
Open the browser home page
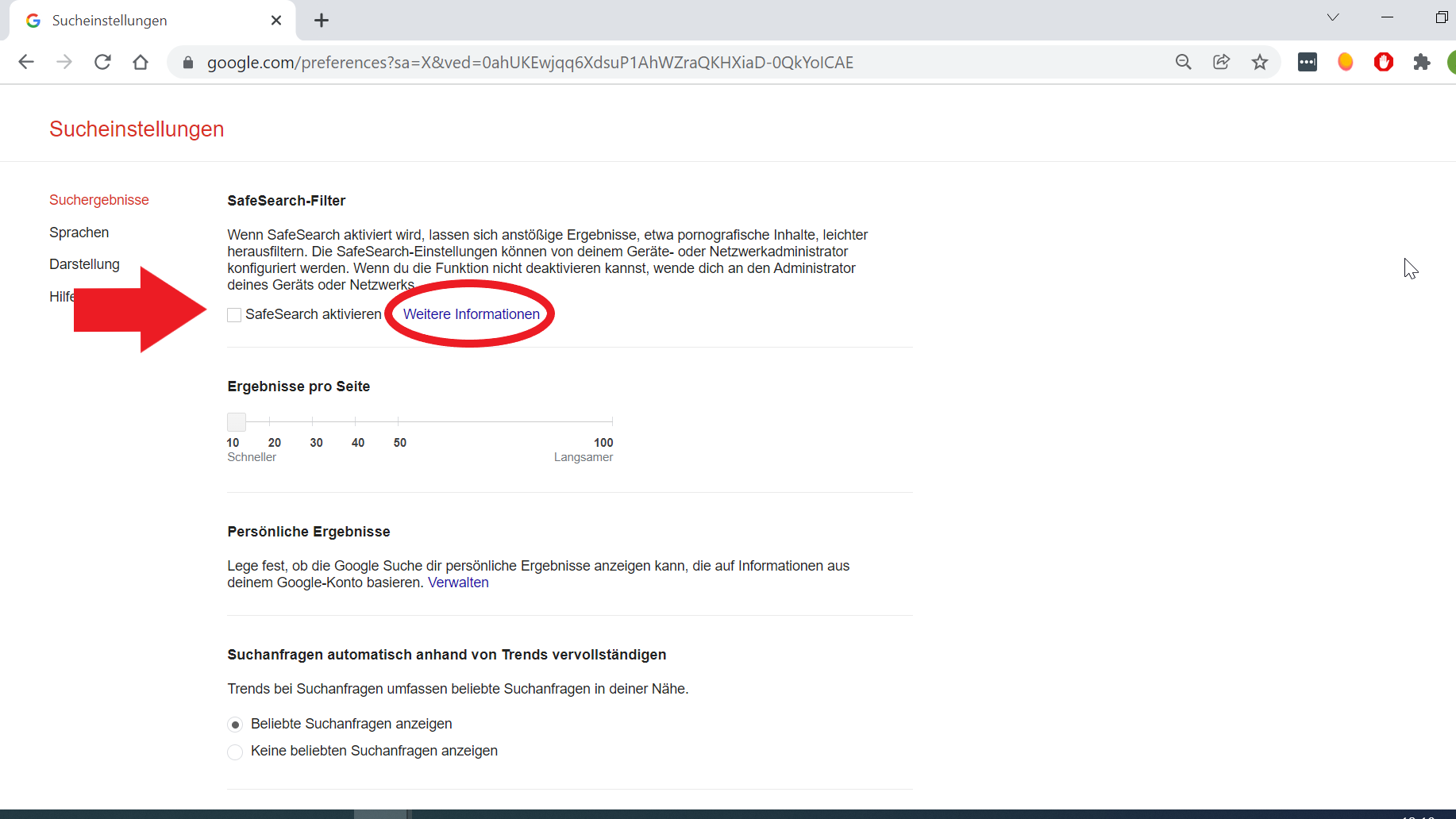point(141,62)
